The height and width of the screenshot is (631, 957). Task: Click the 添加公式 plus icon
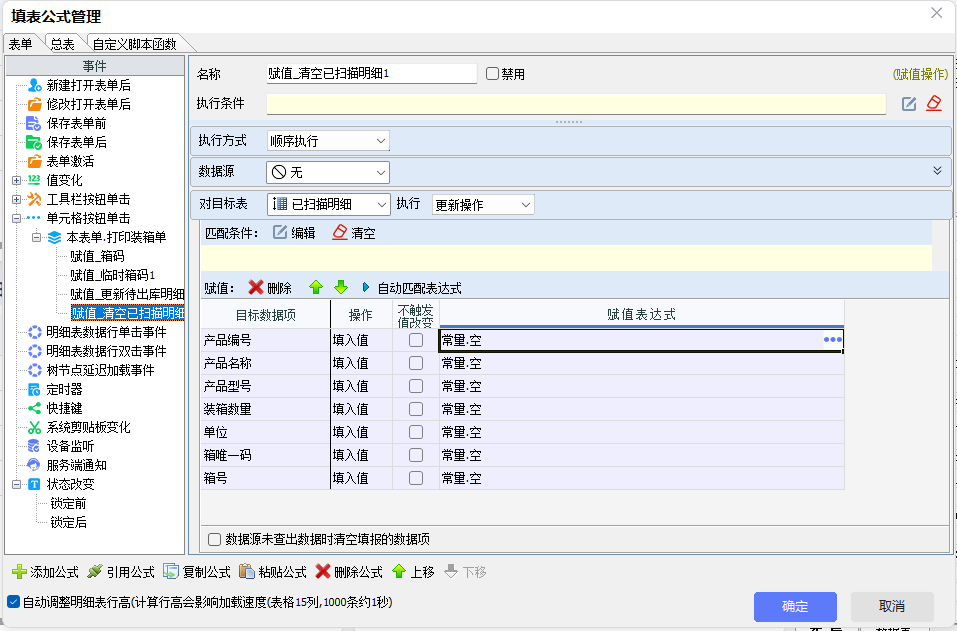(20, 572)
